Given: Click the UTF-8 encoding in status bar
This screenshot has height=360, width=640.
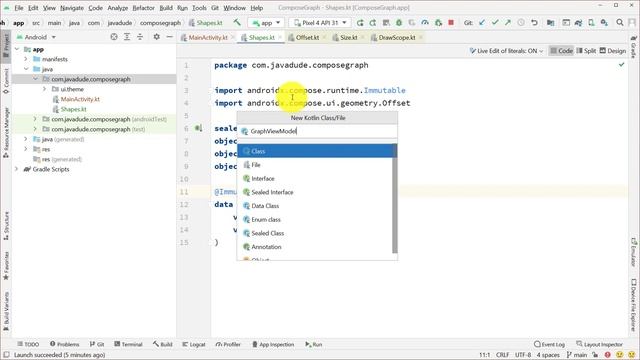Looking at the screenshot, I should pos(523,355).
